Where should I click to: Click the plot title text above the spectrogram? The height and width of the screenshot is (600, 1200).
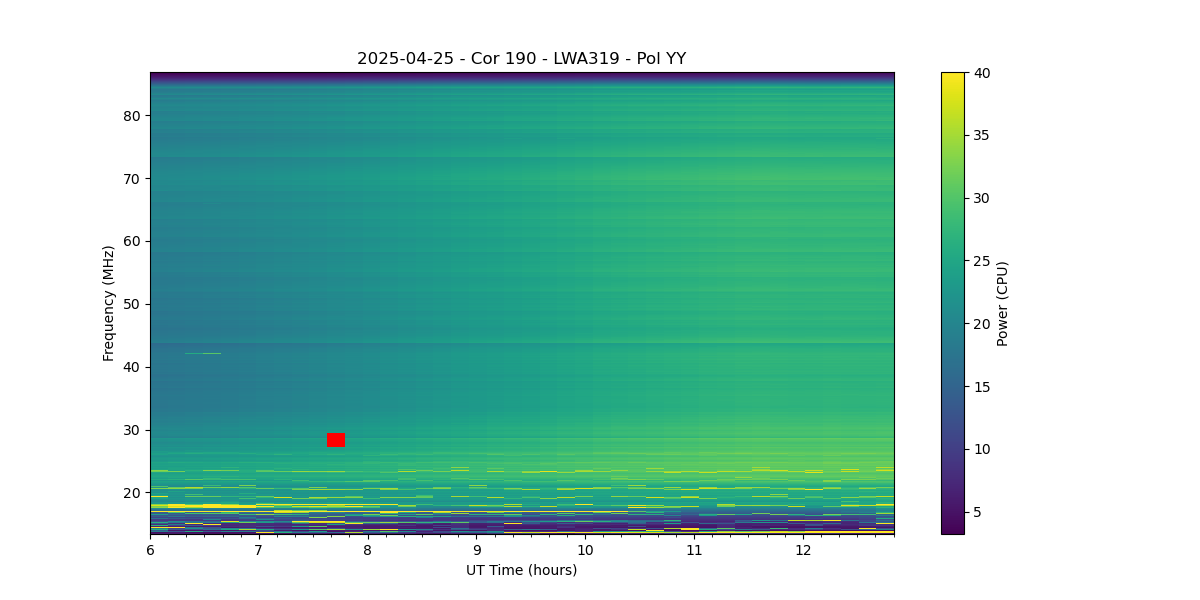click(521, 59)
